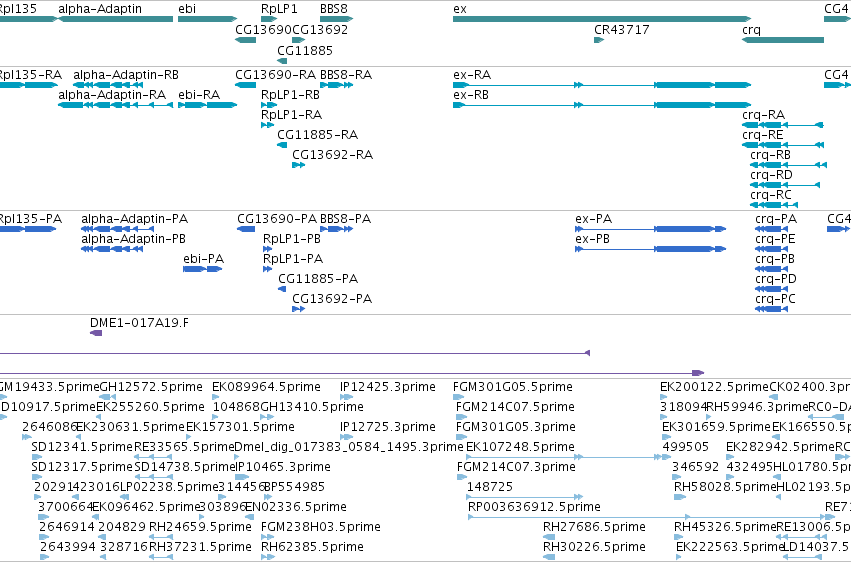
Task: Select the ex-RA transcript label
Action: (x=472, y=74)
